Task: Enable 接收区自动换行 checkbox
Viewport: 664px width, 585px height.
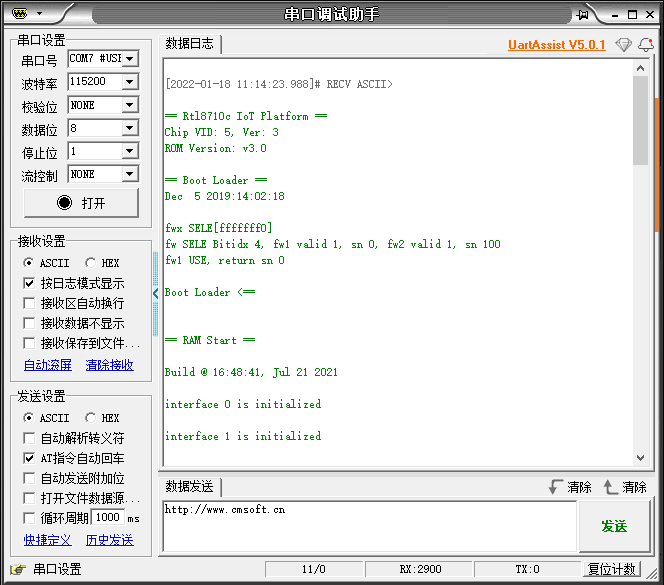Action: [x=29, y=303]
